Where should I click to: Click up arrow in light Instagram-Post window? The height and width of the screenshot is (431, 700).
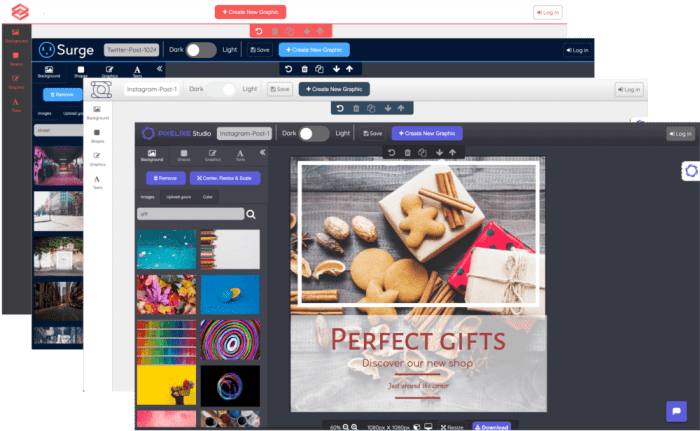point(401,108)
